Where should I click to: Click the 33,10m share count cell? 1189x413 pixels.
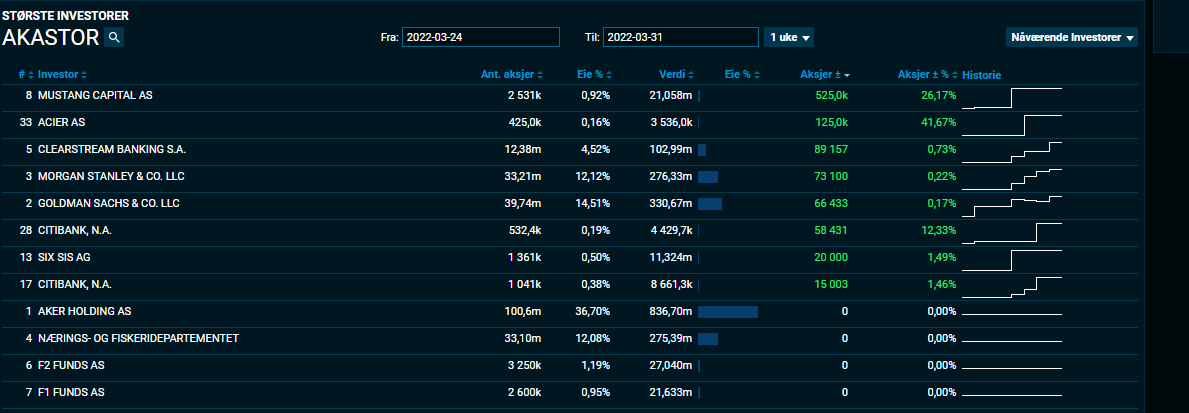522,338
